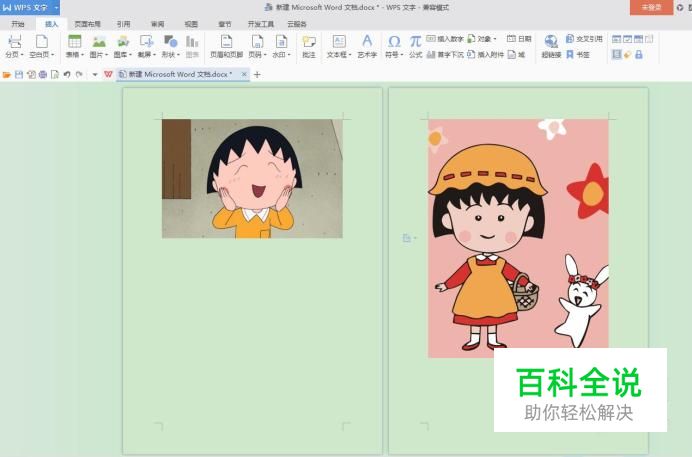Select the laughing Maruko image on first page
The width and height of the screenshot is (692, 457).
click(x=252, y=178)
